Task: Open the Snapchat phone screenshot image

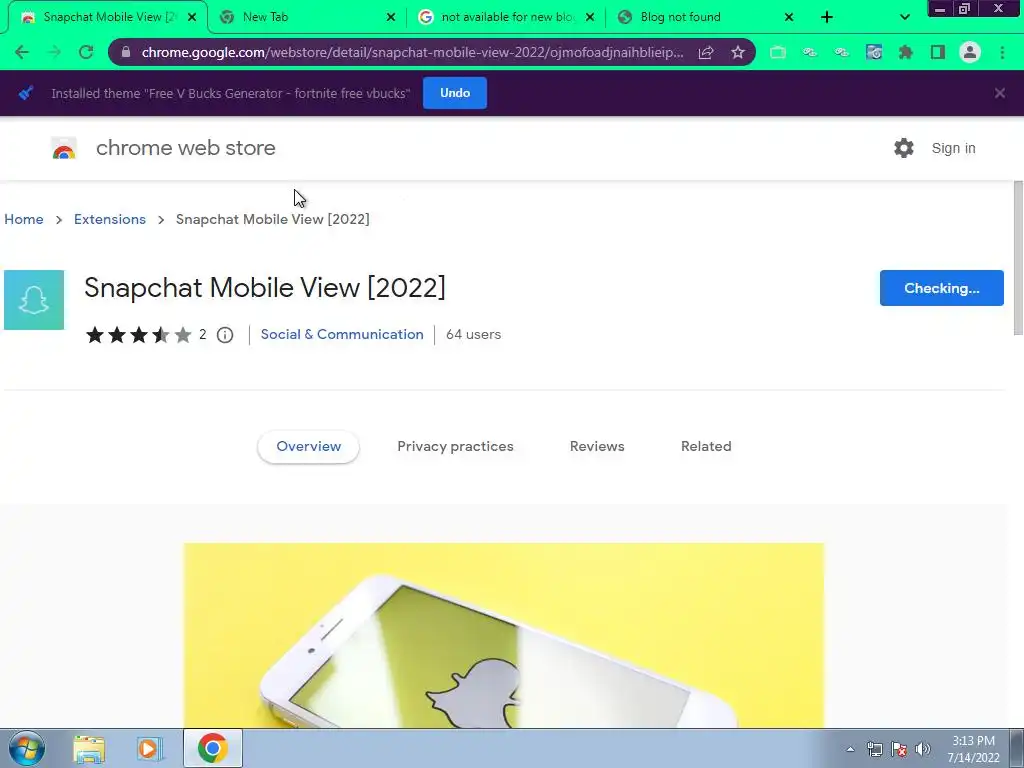Action: tap(504, 635)
